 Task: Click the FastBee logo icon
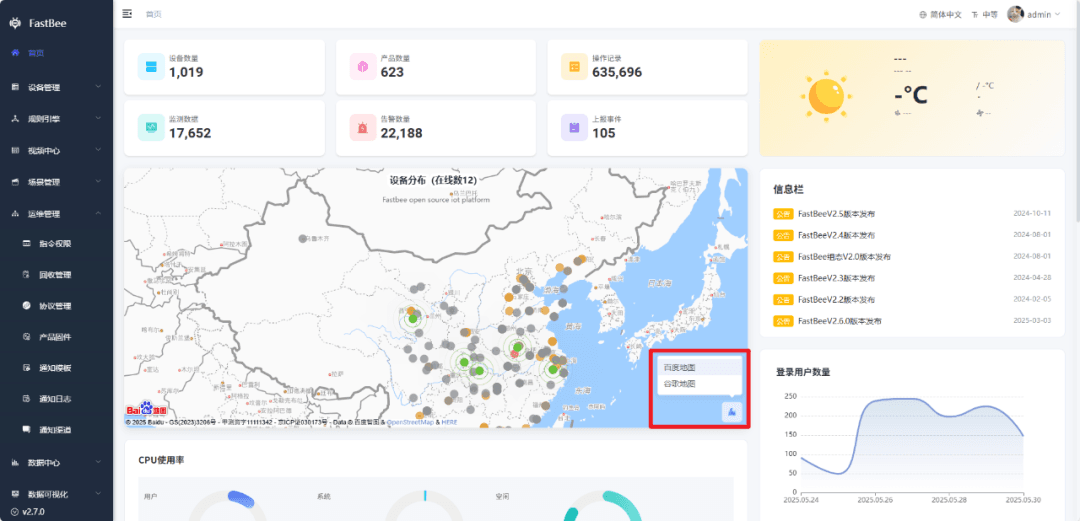click(x=15, y=23)
